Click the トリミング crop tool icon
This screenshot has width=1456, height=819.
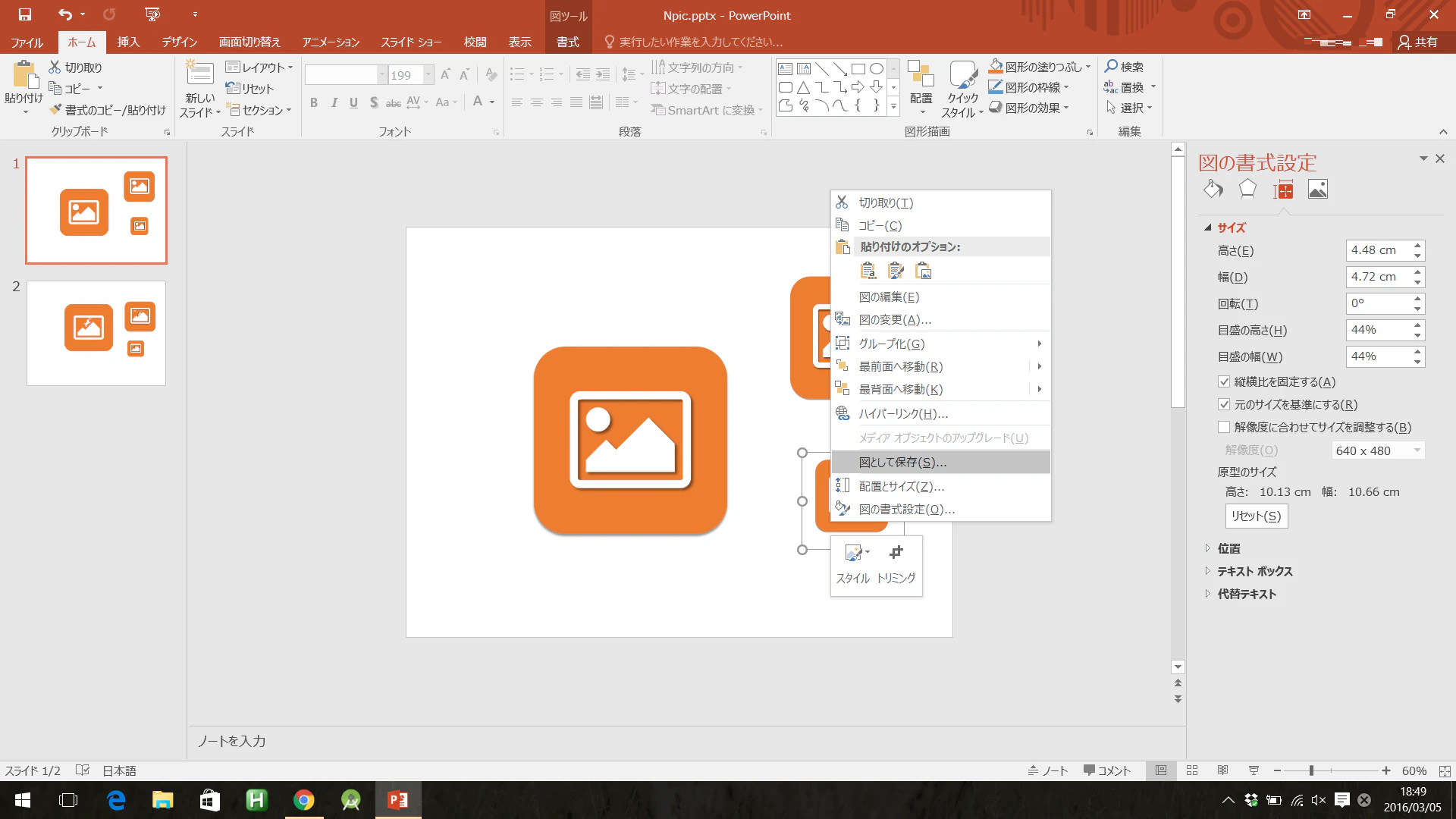(x=896, y=553)
